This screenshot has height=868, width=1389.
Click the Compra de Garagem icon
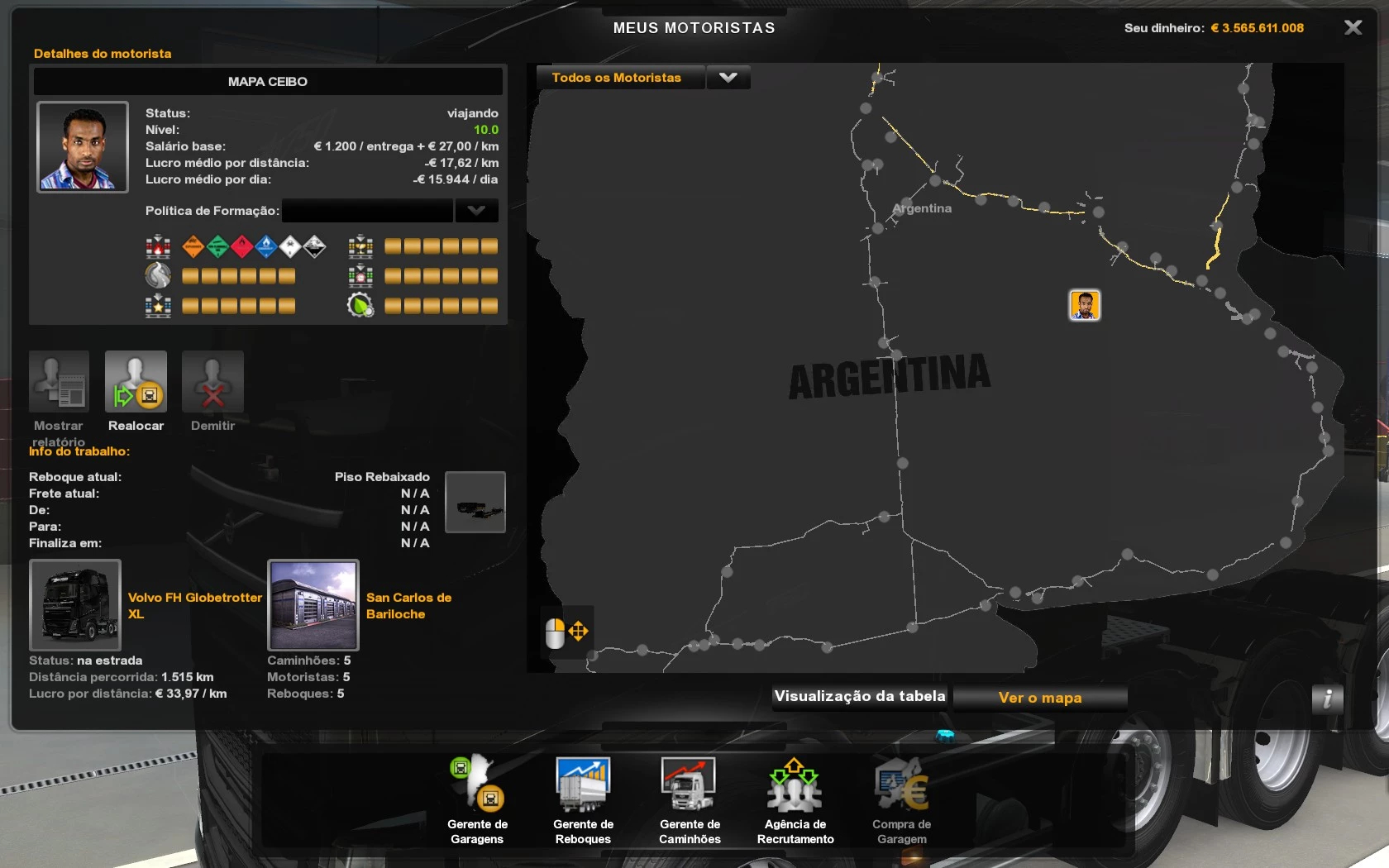coord(901,784)
